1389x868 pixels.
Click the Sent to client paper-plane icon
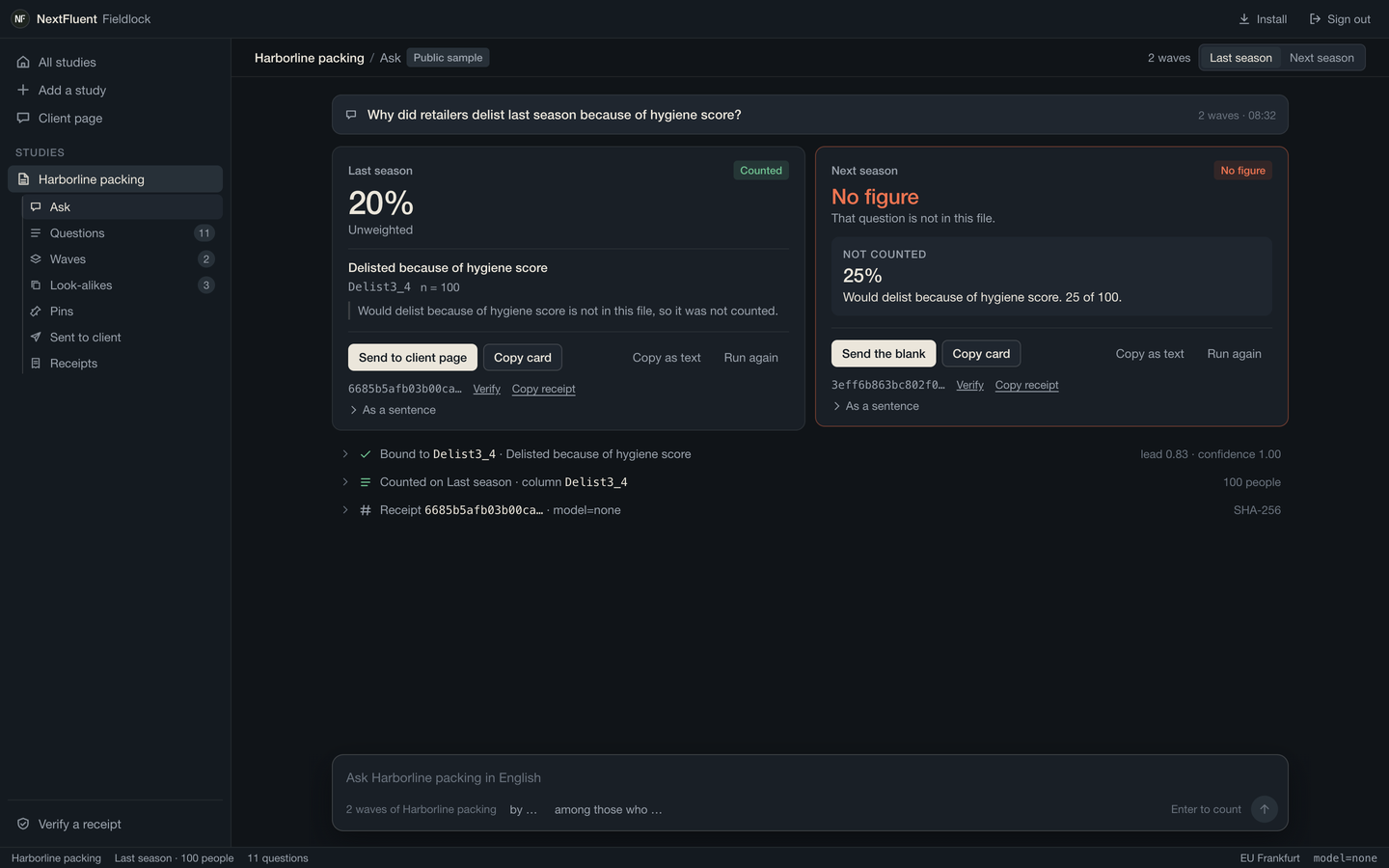tap(36, 338)
